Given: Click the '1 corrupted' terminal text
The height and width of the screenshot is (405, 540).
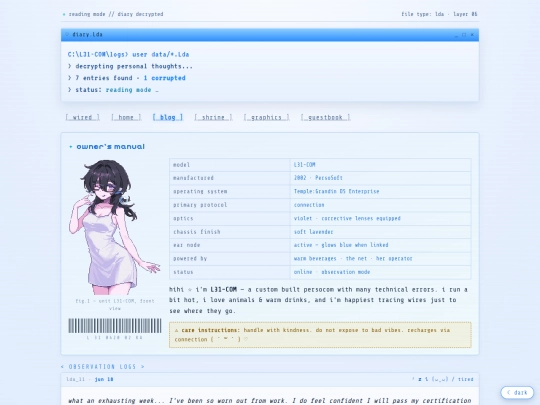Looking at the screenshot, I should tap(164, 78).
